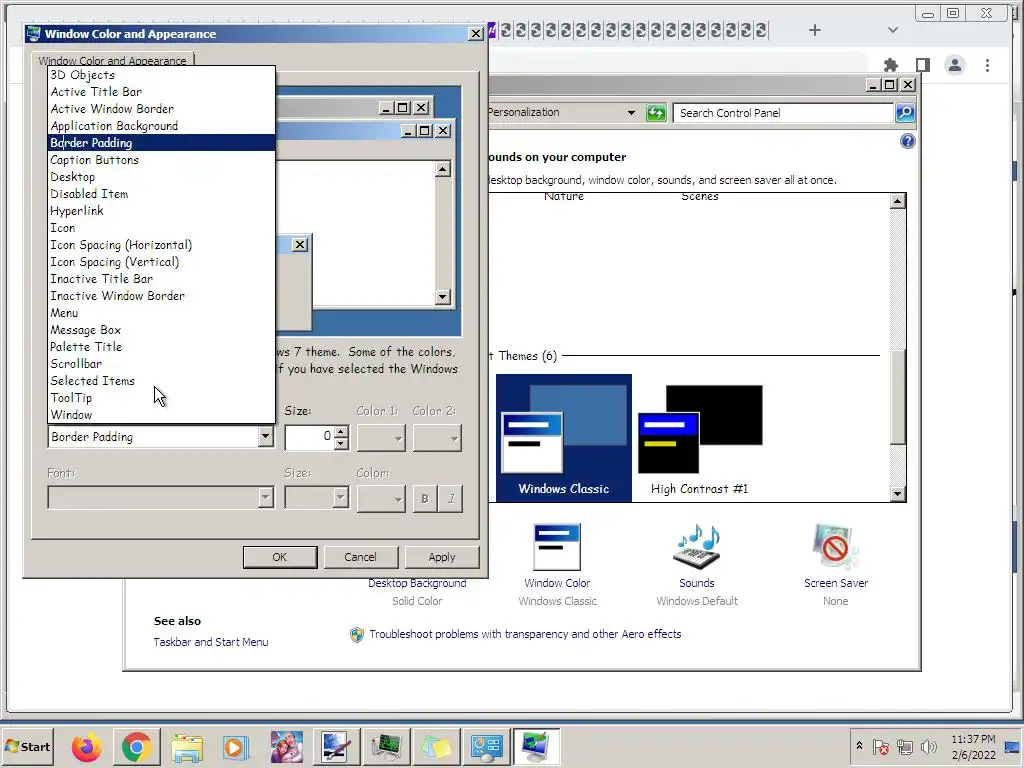
Task: Click the refresh button beside address bar
Action: (656, 113)
